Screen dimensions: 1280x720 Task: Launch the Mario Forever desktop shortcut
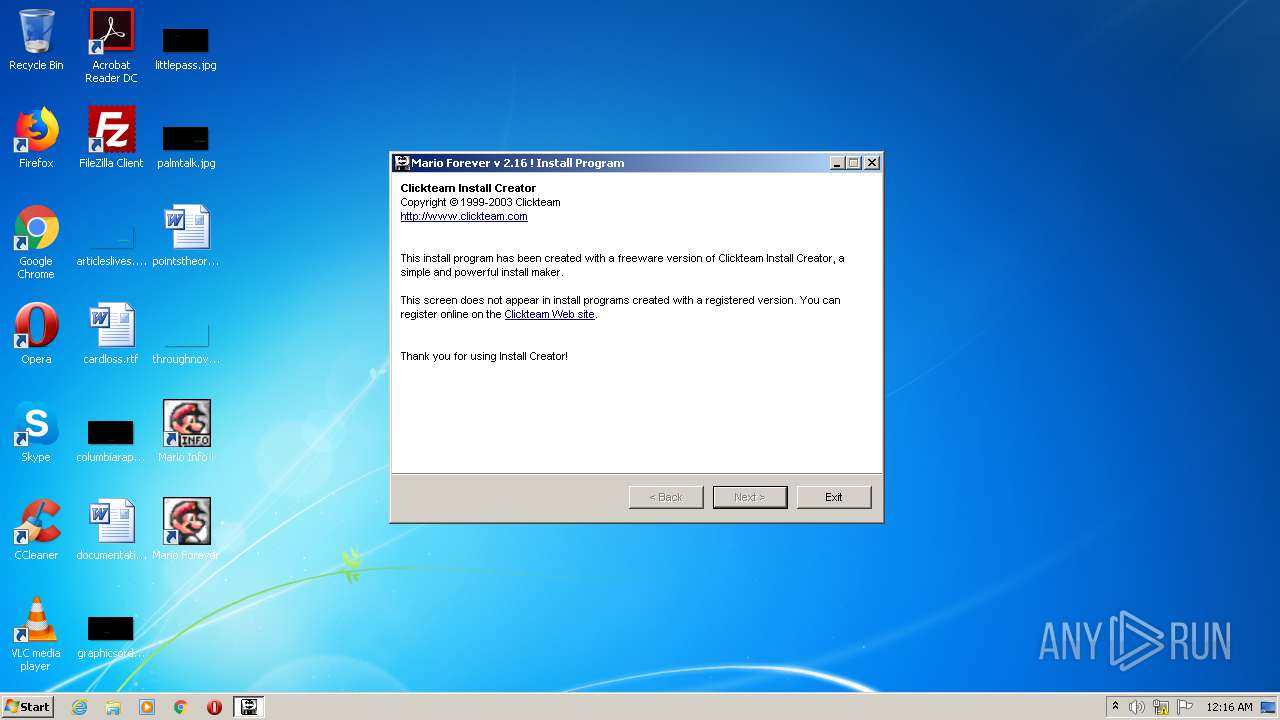click(x=186, y=530)
